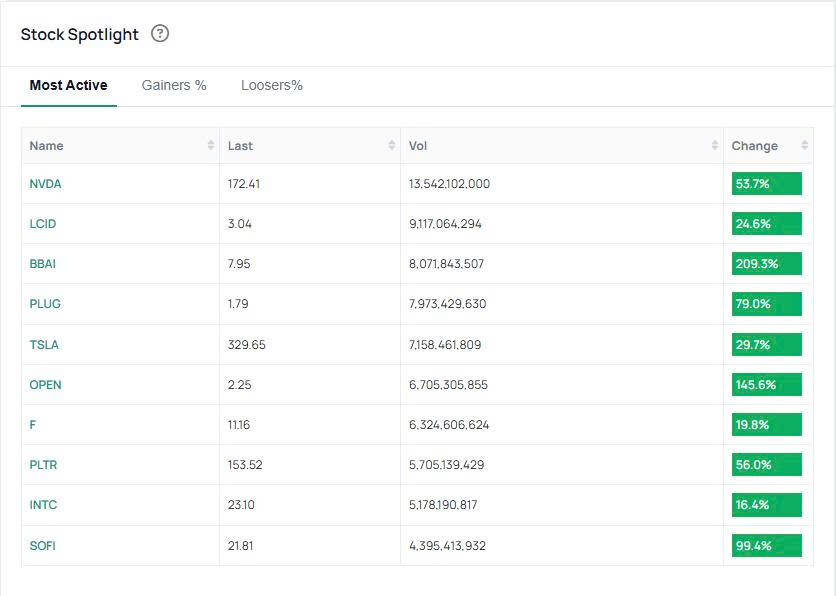
Task: Open the TSLA stock link
Action: coord(44,345)
